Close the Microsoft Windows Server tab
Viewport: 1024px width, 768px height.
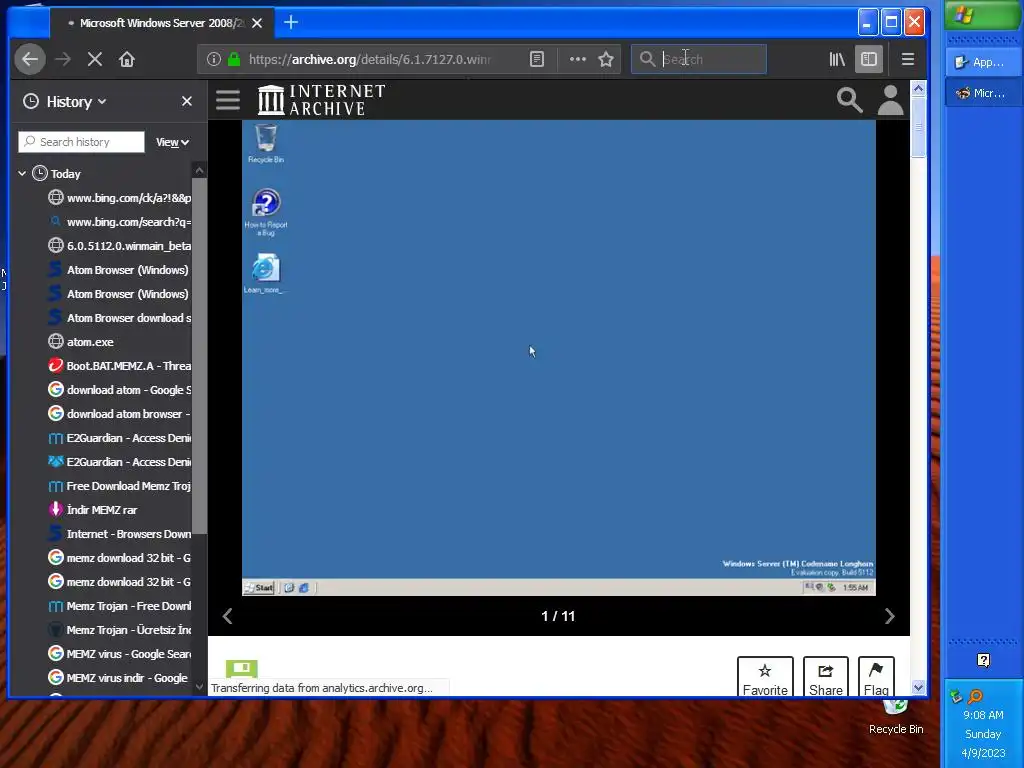pos(257,23)
